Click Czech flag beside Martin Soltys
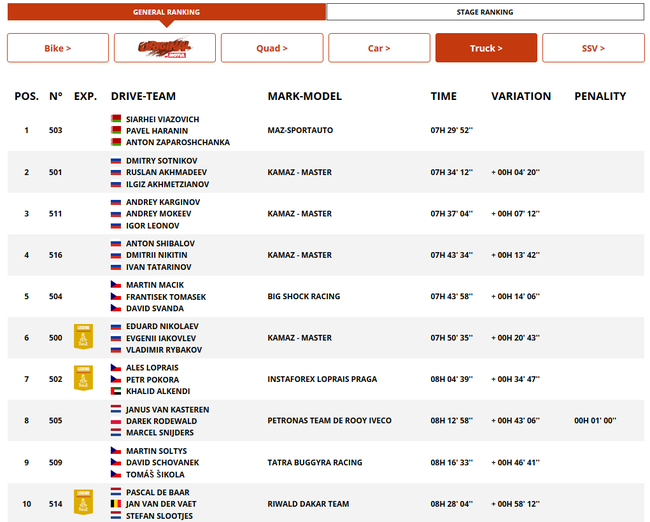Image resolution: width=650 pixels, height=522 pixels. click(x=116, y=451)
